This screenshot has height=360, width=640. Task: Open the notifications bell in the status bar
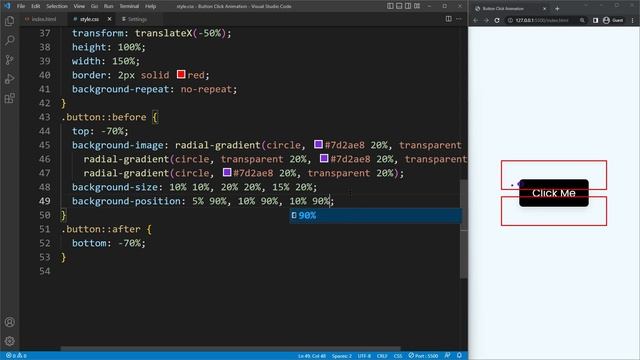tap(459, 356)
